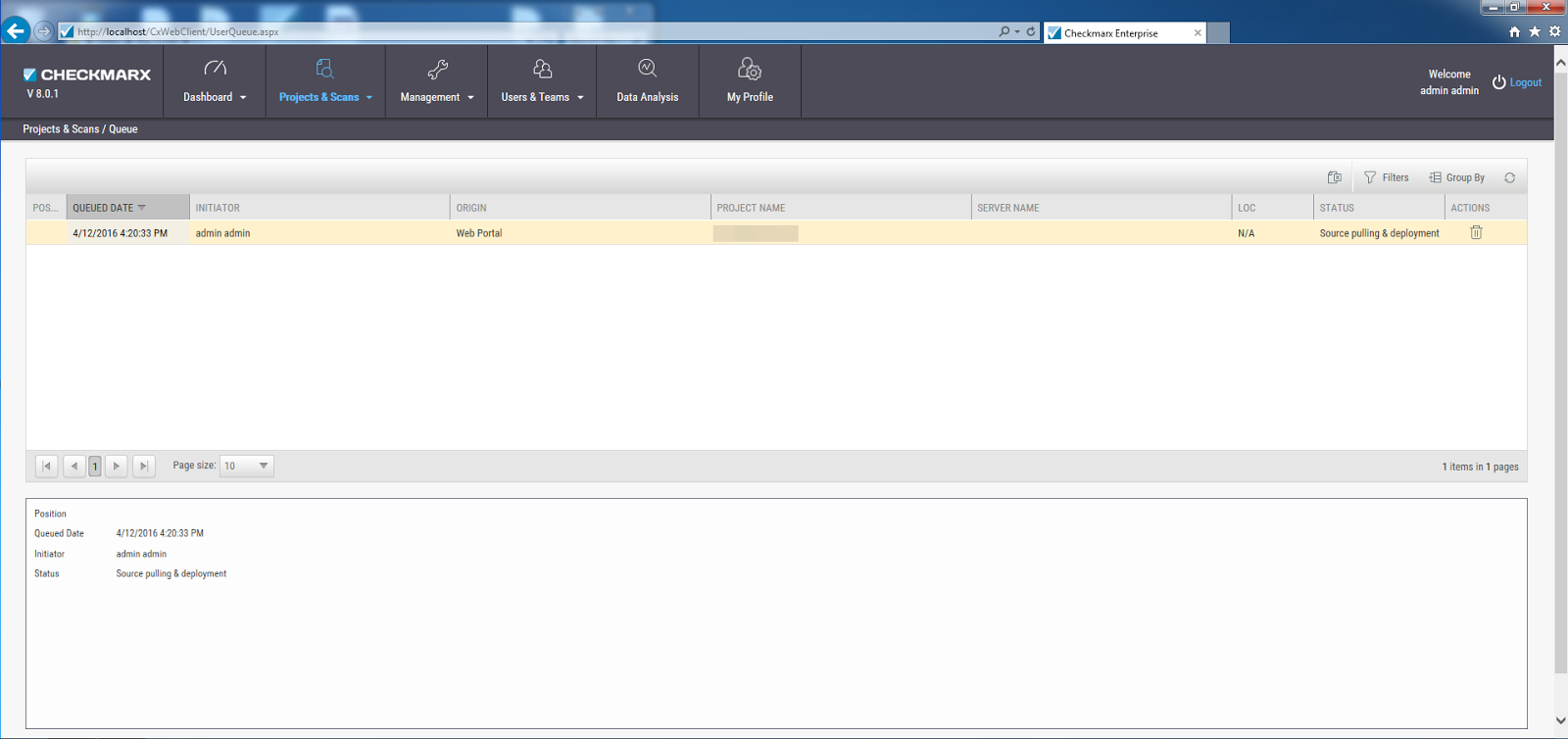Go to previous page of queue

click(74, 466)
